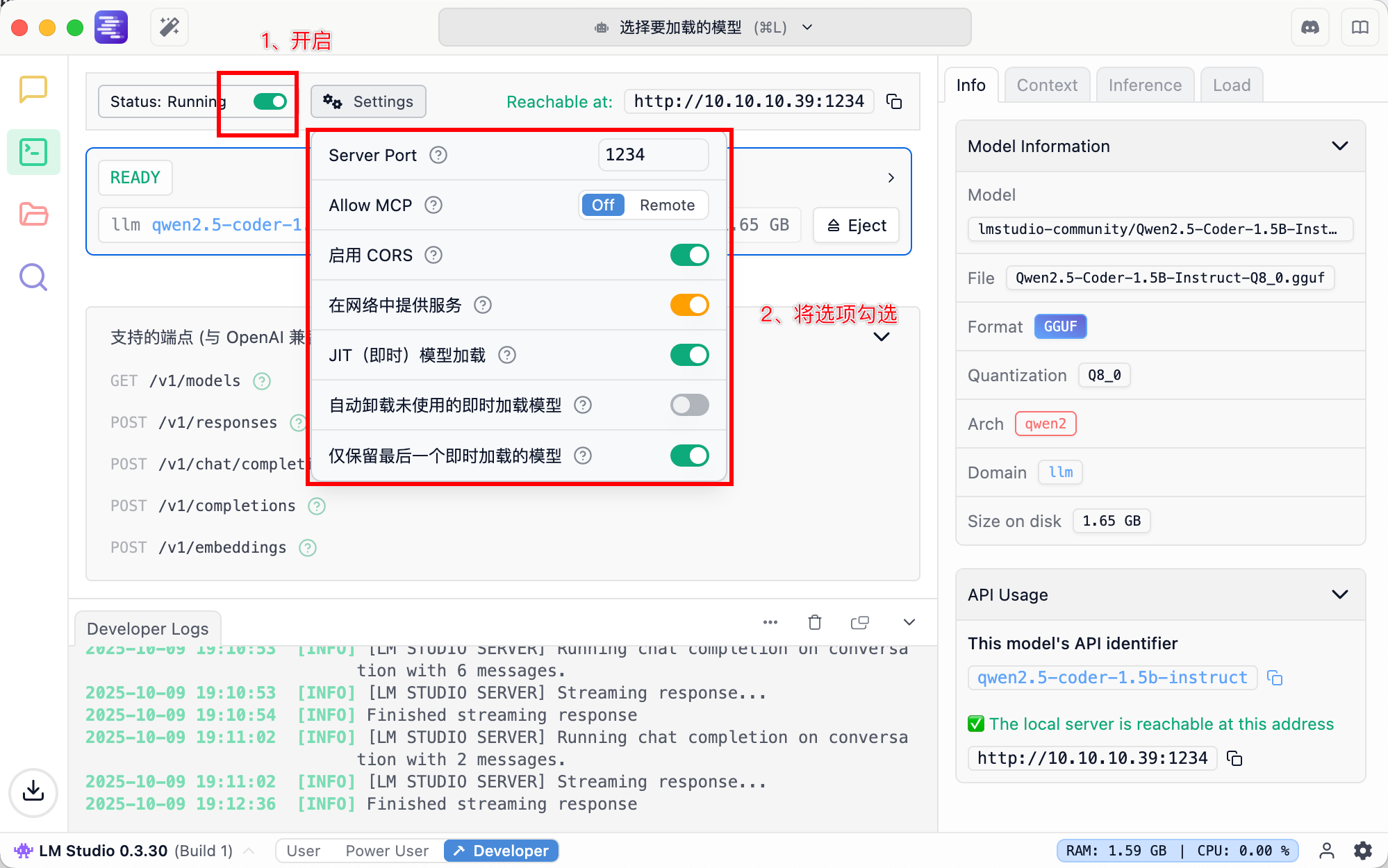
Task: Eject the loaded qwen2.5-coder model
Action: pos(857,225)
